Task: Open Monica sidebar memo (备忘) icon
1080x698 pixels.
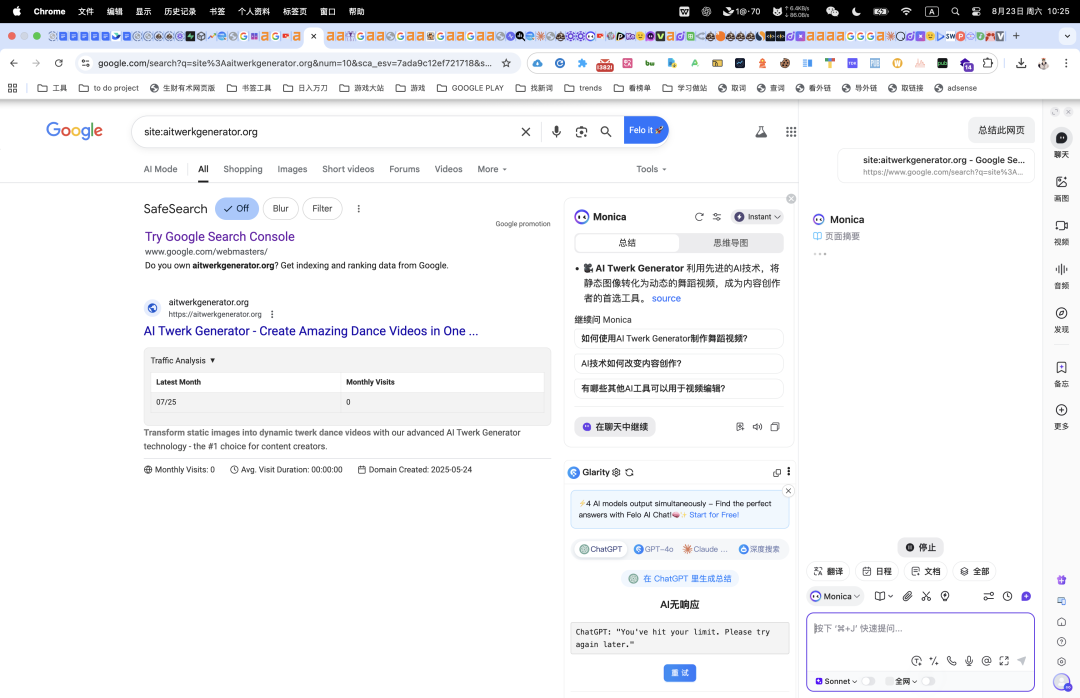Action: coord(1061,367)
